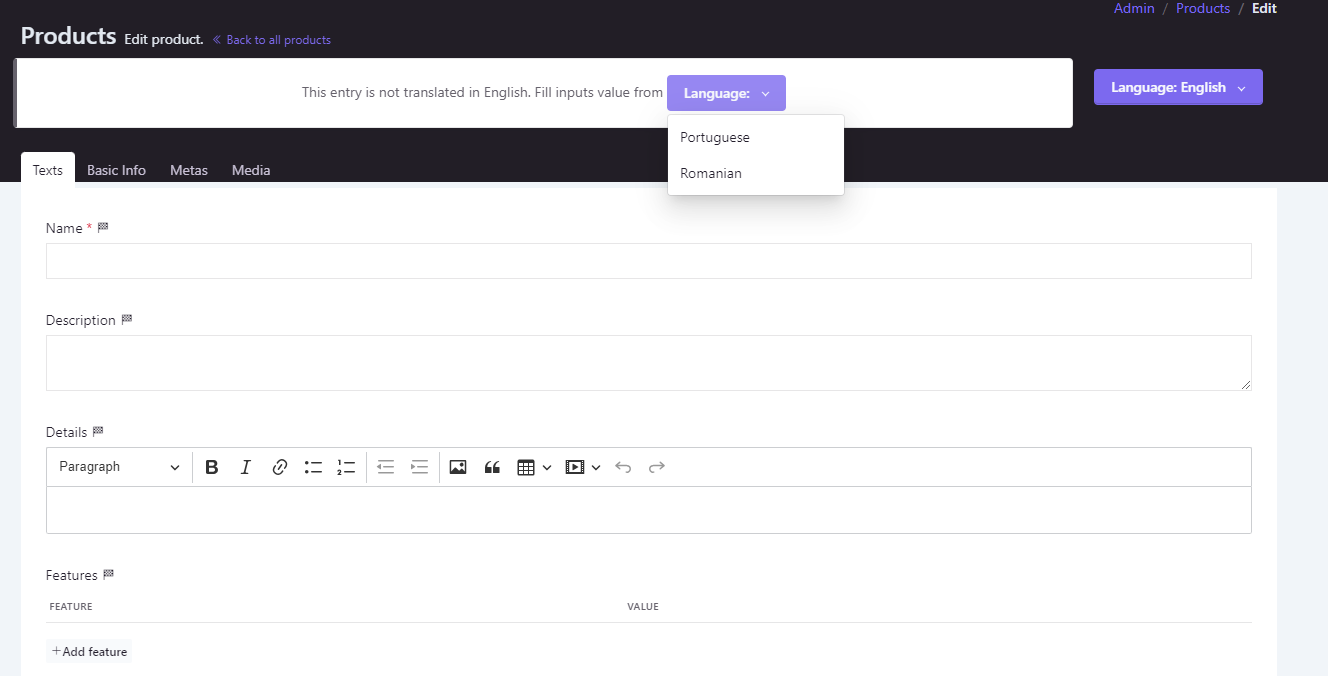
Task: Click the Add feature button
Action: 89,650
